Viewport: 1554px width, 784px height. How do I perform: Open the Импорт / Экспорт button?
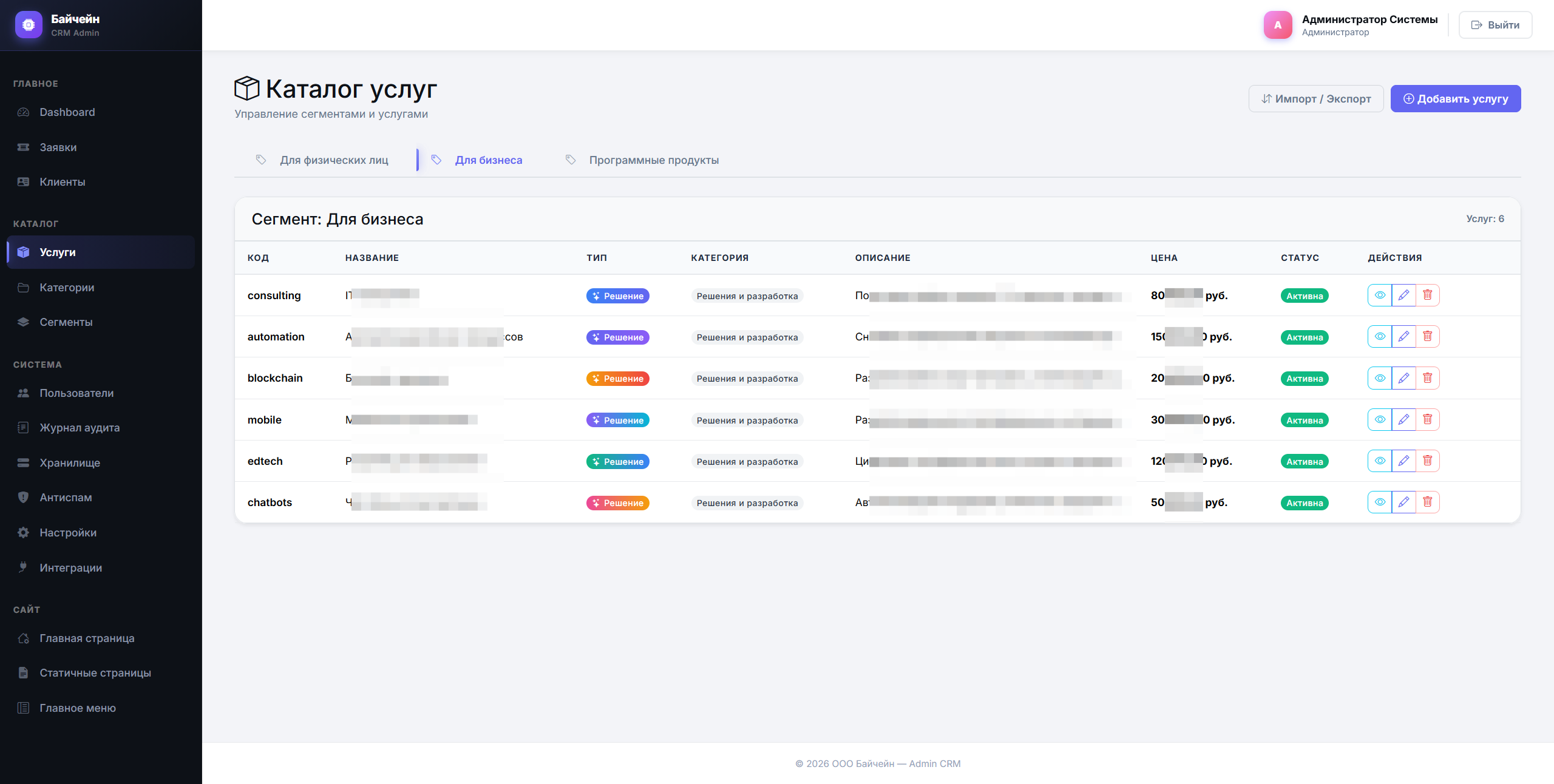(1315, 99)
